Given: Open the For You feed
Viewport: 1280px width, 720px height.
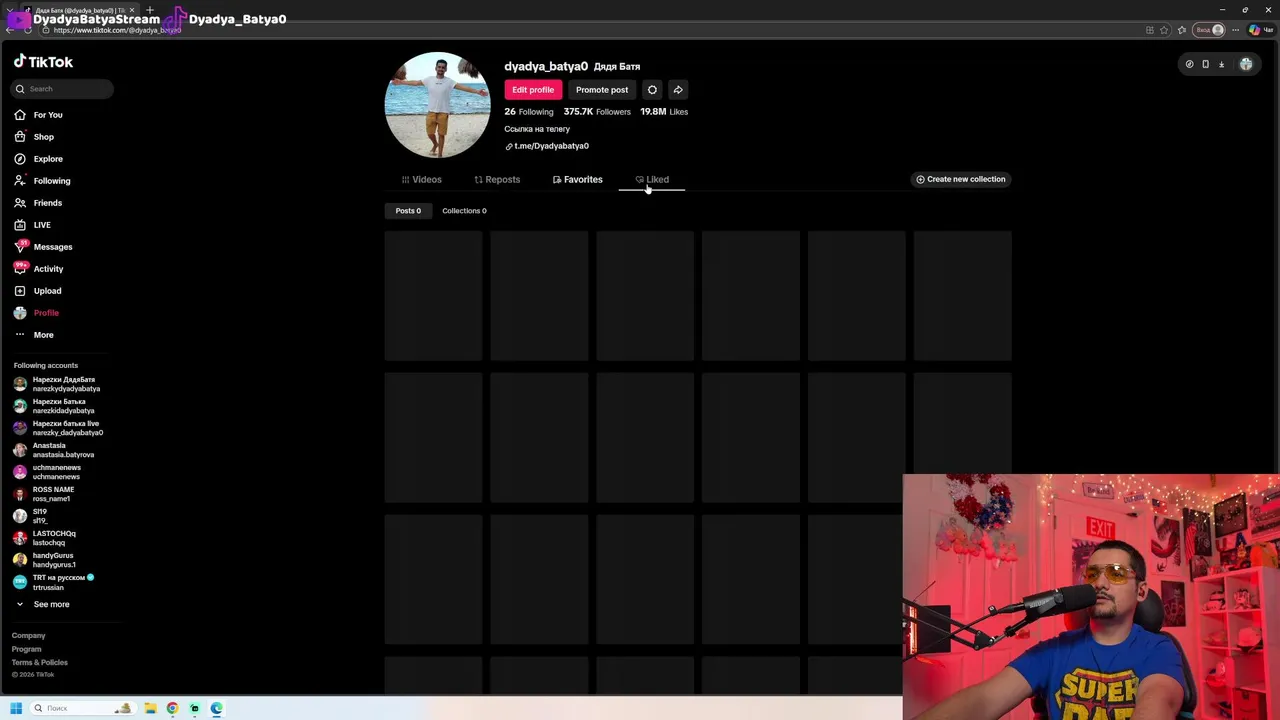Looking at the screenshot, I should 38,115.
